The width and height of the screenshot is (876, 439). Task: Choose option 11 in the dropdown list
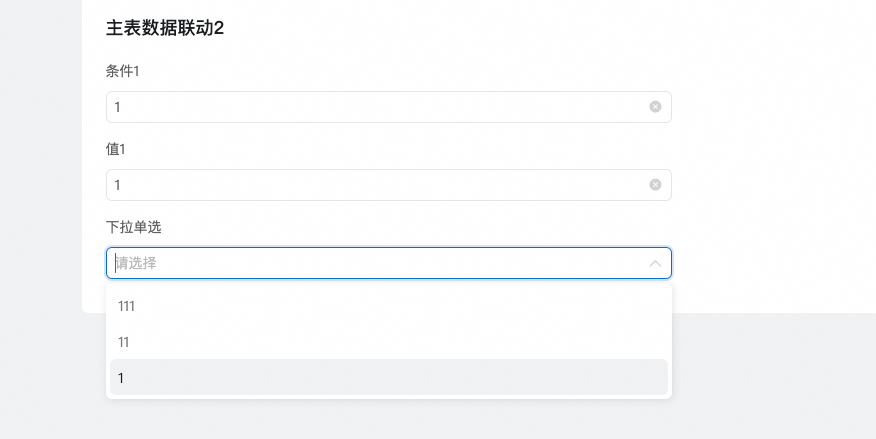(x=388, y=342)
